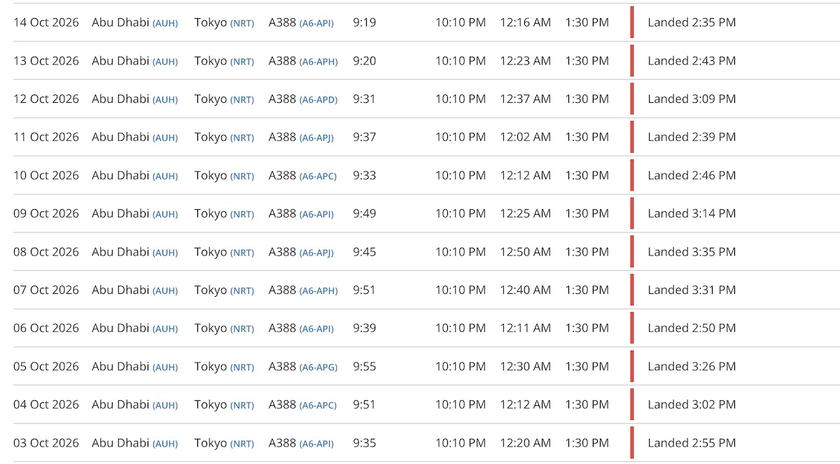Click the Landed 3:26 PM status

click(x=692, y=366)
